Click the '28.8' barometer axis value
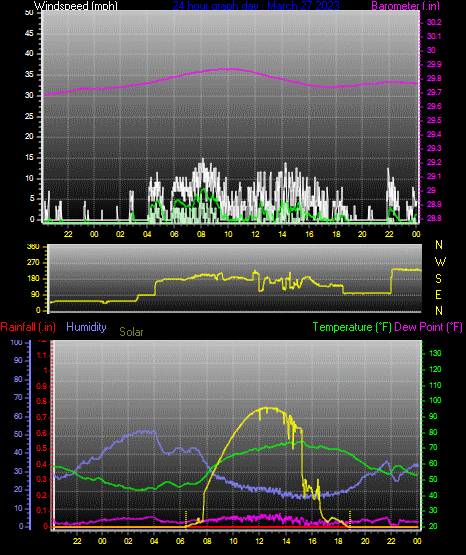 point(434,218)
